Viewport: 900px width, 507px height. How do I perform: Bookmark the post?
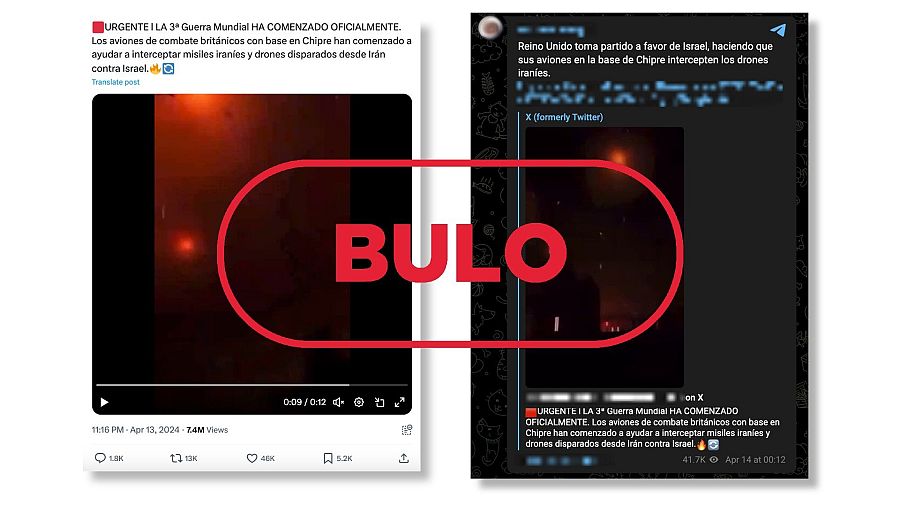click(328, 458)
